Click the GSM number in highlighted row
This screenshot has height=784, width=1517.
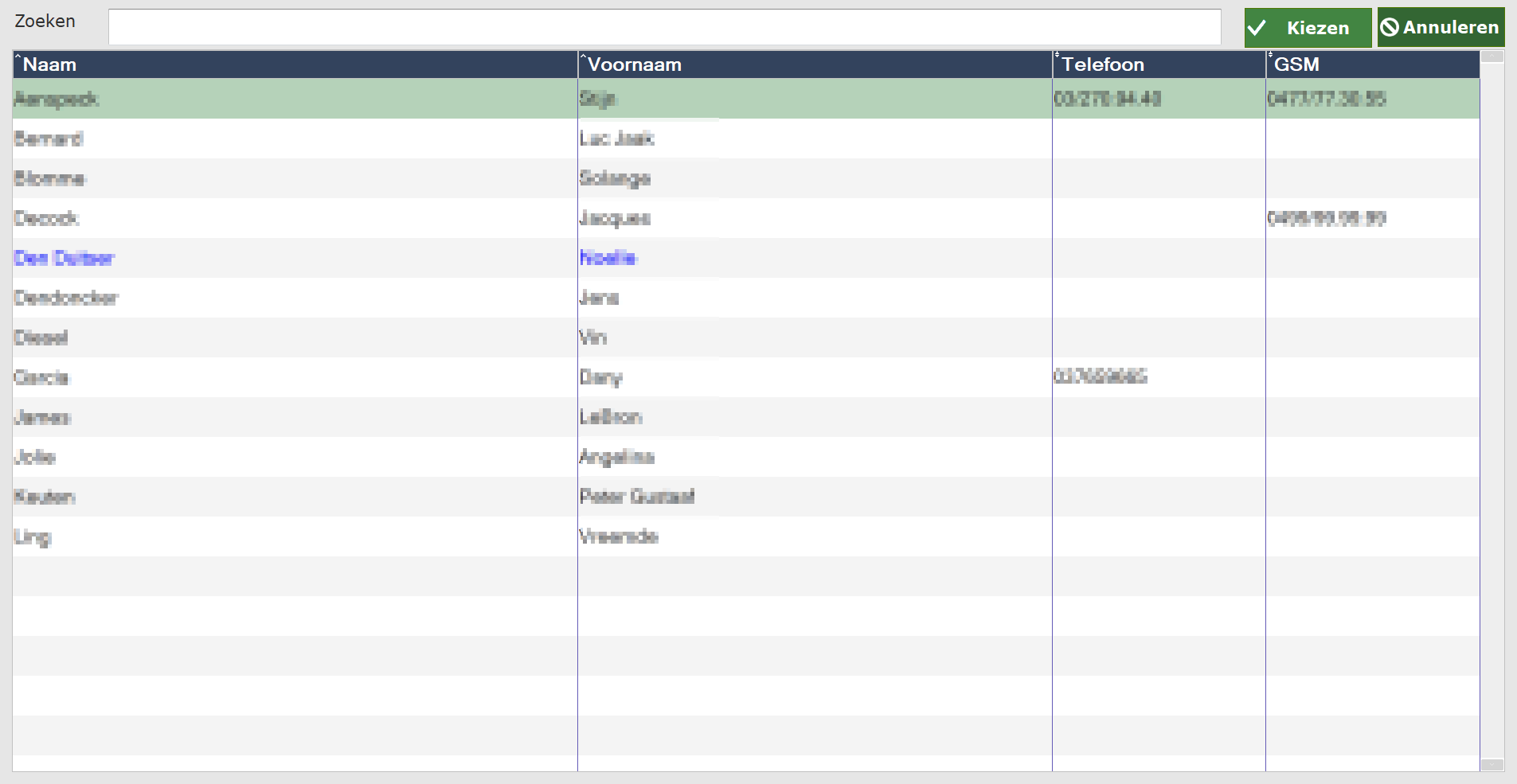point(1327,99)
